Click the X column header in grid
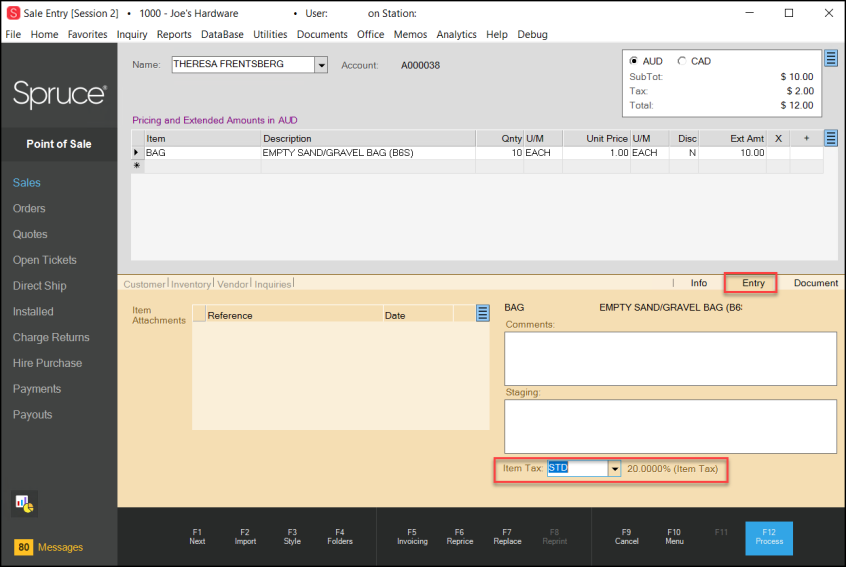This screenshot has width=846, height=567. (778, 138)
